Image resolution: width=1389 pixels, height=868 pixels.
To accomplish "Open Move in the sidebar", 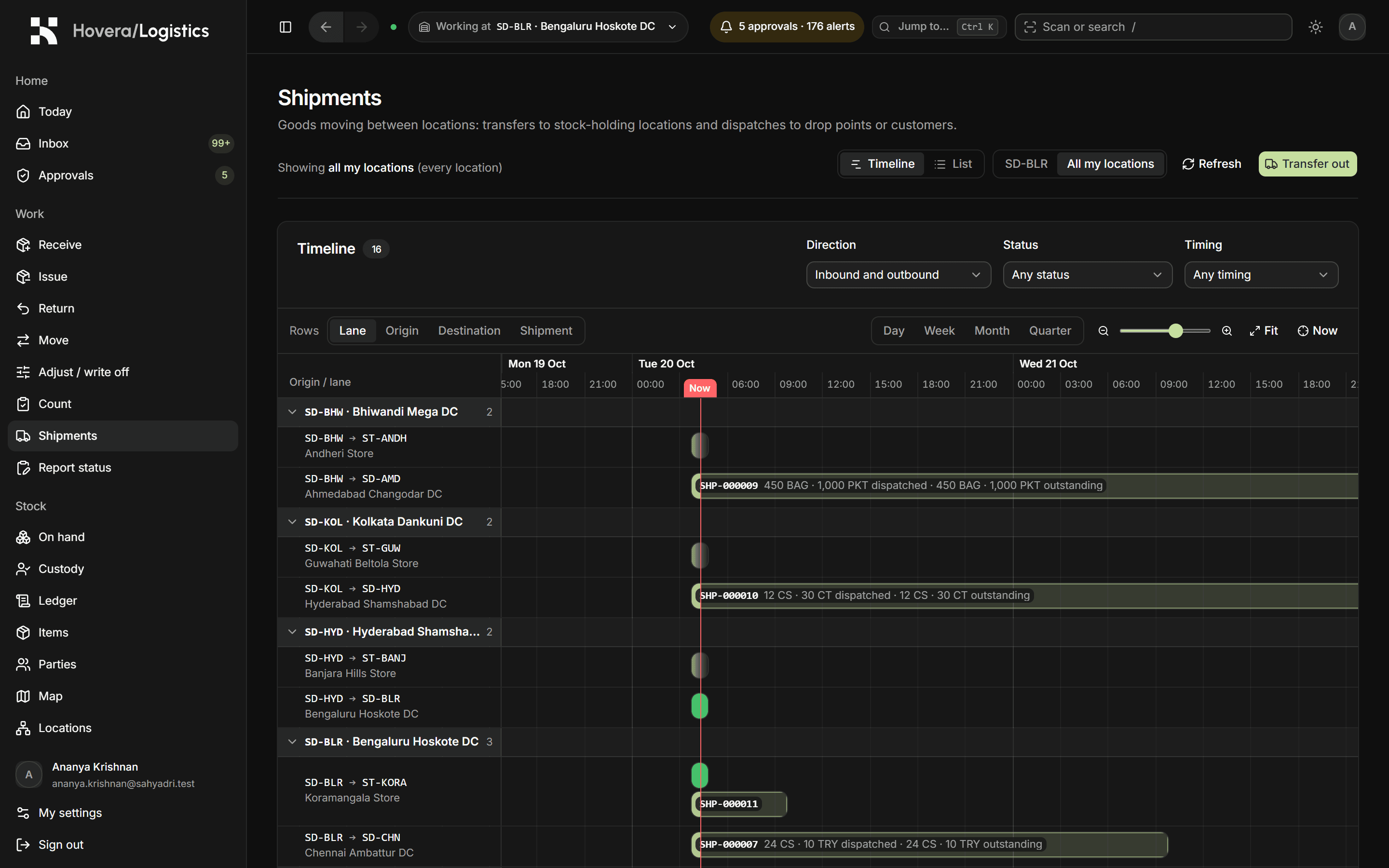I will pos(123,340).
